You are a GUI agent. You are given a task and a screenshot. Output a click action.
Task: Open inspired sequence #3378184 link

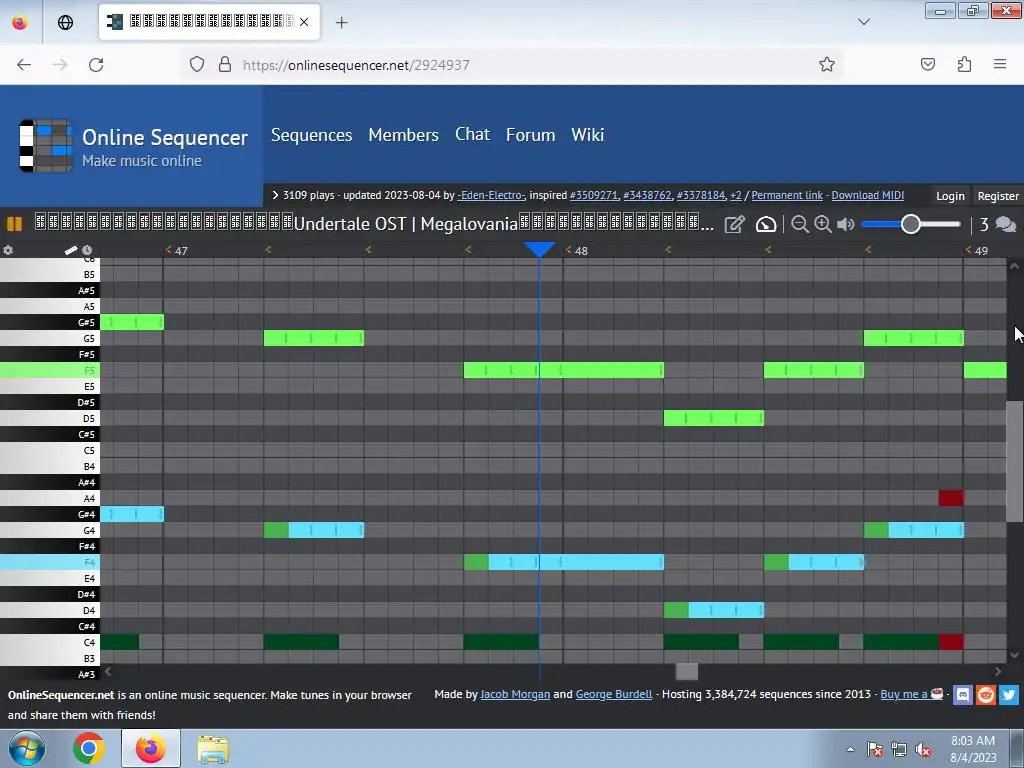click(x=701, y=195)
